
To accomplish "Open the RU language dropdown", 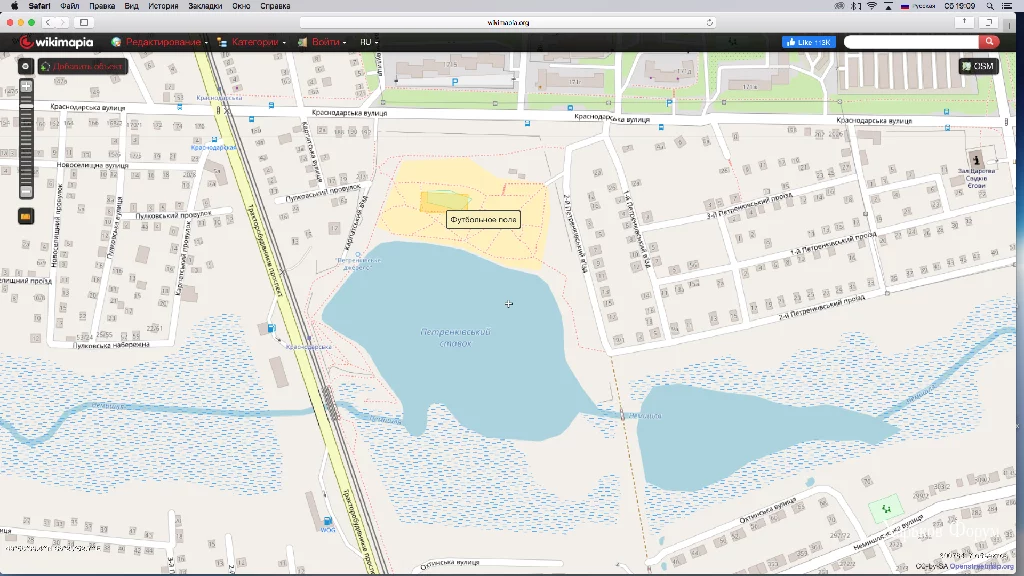I will 369,42.
